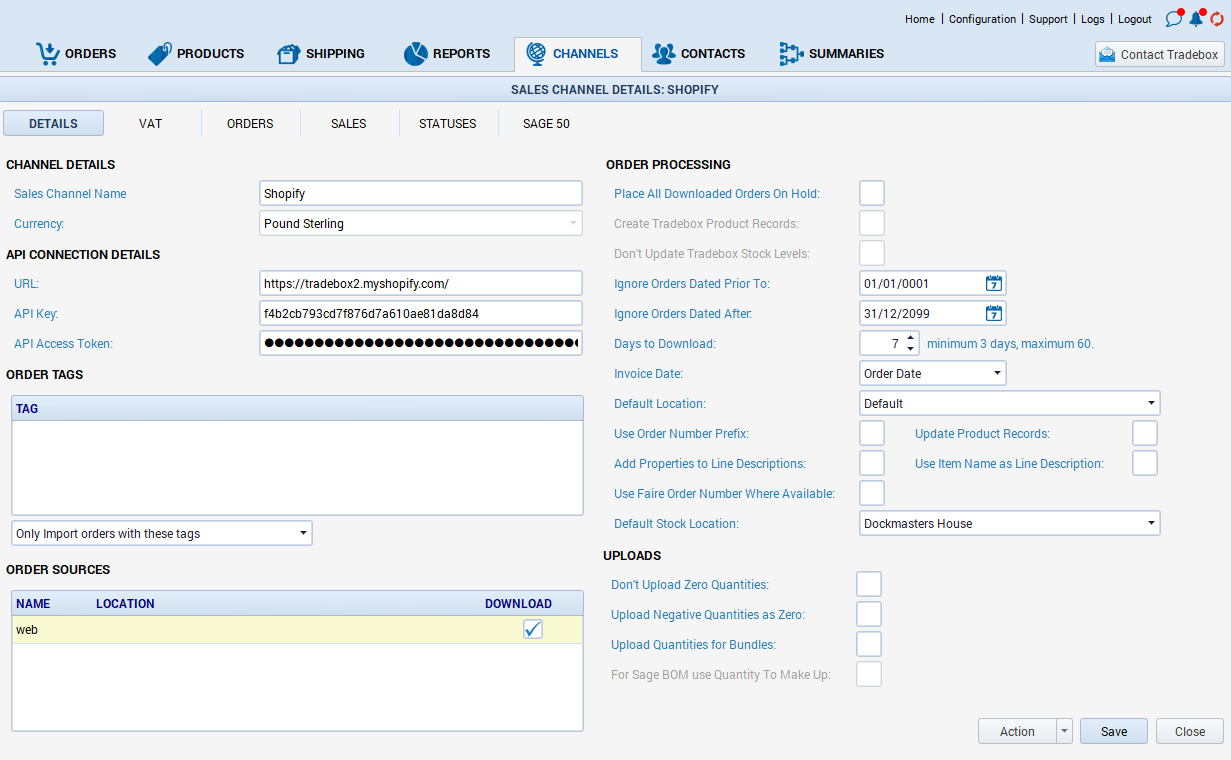Open calendar for Ignore Orders Dated Prior To
Screen dimensions: 1231x760
993,284
